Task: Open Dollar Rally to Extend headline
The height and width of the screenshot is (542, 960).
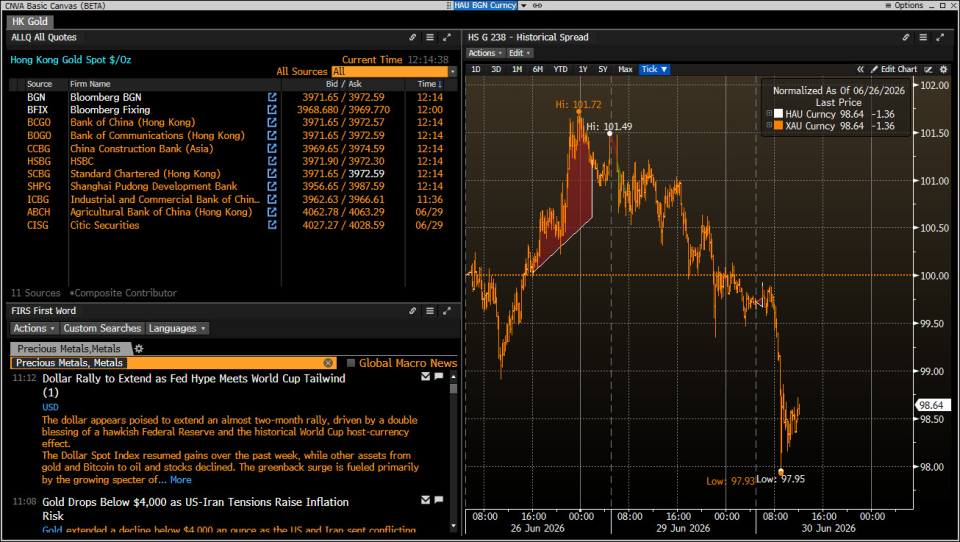Action: coord(193,385)
